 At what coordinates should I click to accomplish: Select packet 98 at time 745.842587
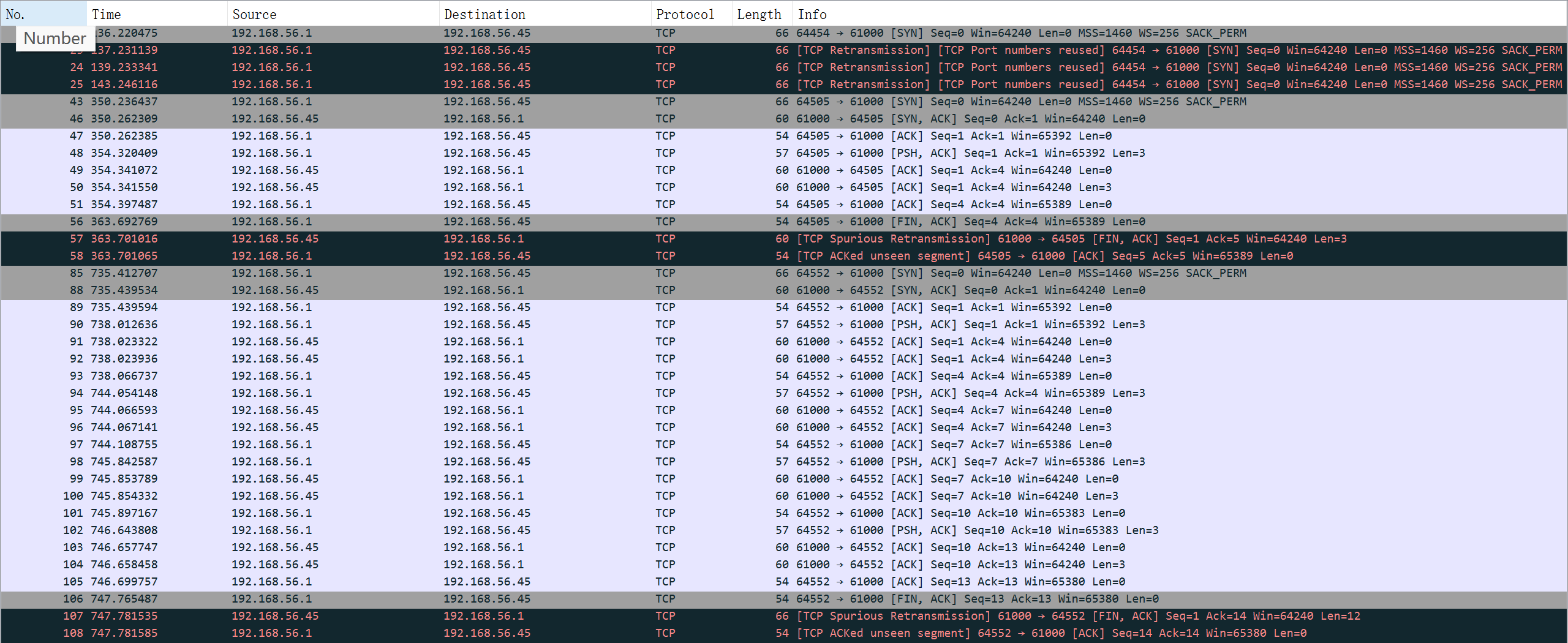tap(784, 462)
